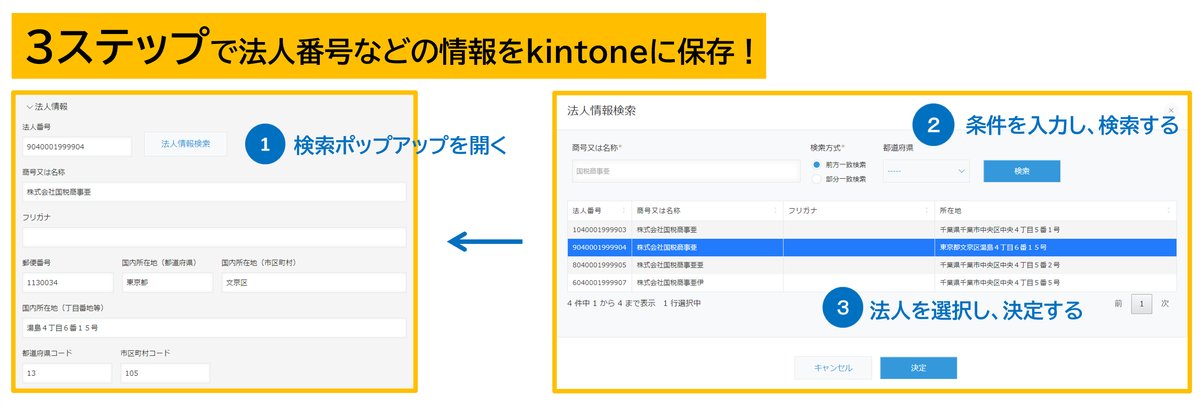This screenshot has height=409, width=1200.
Task: Click company name 株式会社国税商事亜亜
Action: point(671,265)
